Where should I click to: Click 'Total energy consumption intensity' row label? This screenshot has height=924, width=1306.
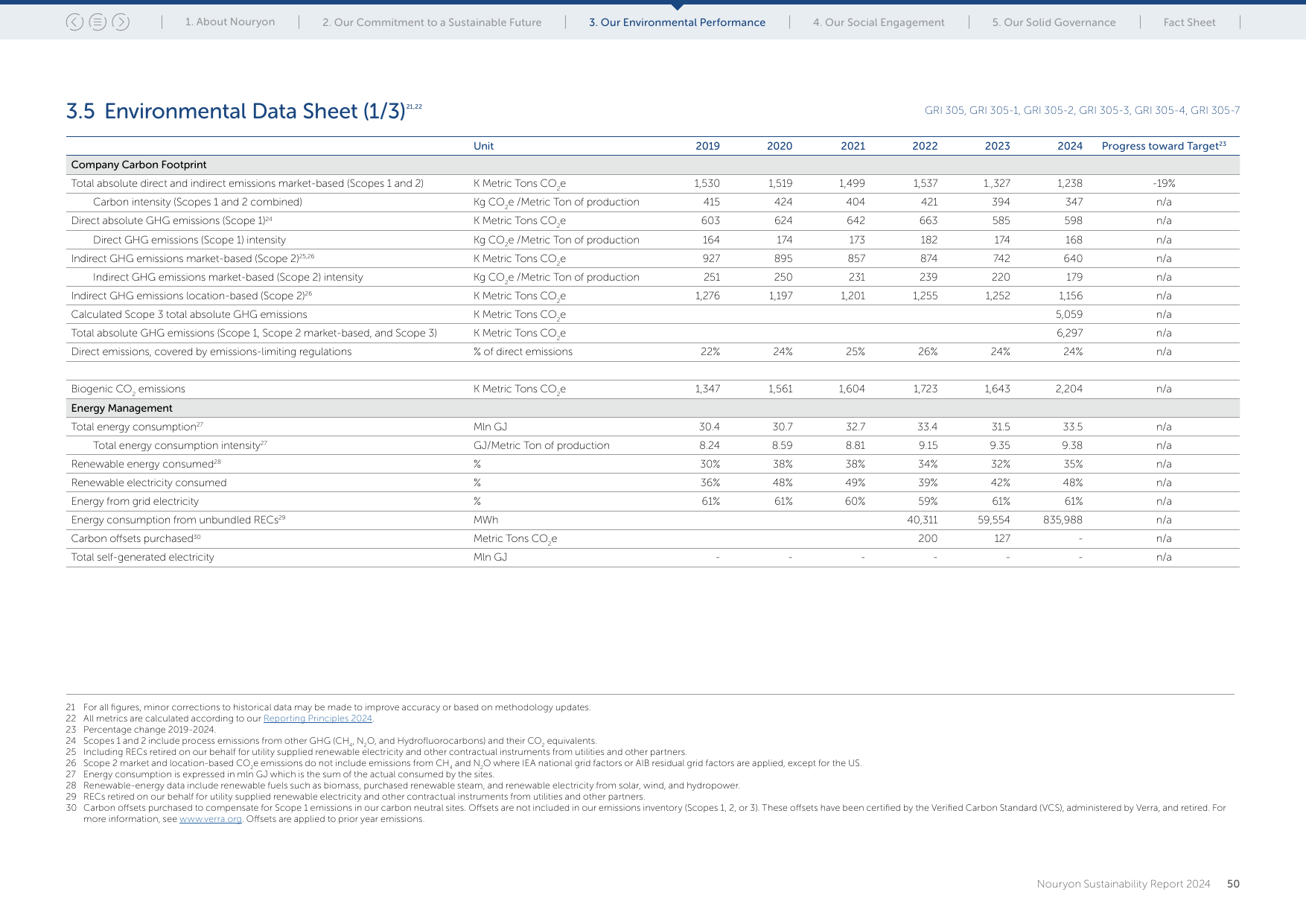[179, 445]
